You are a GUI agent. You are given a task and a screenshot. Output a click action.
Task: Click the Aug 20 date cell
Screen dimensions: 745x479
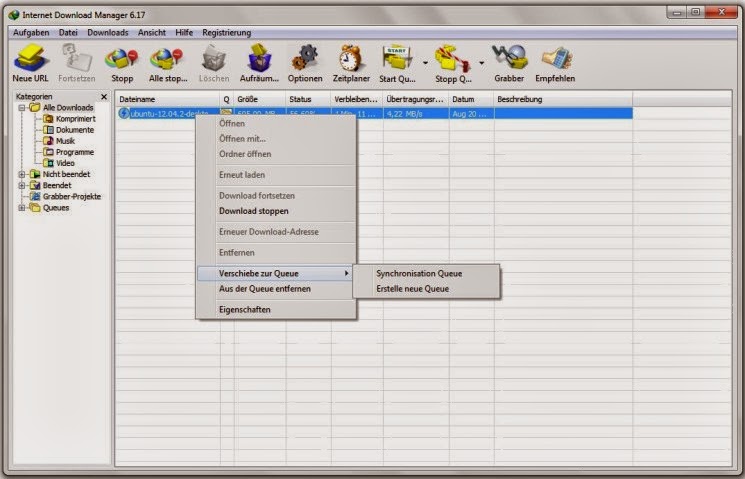point(472,114)
